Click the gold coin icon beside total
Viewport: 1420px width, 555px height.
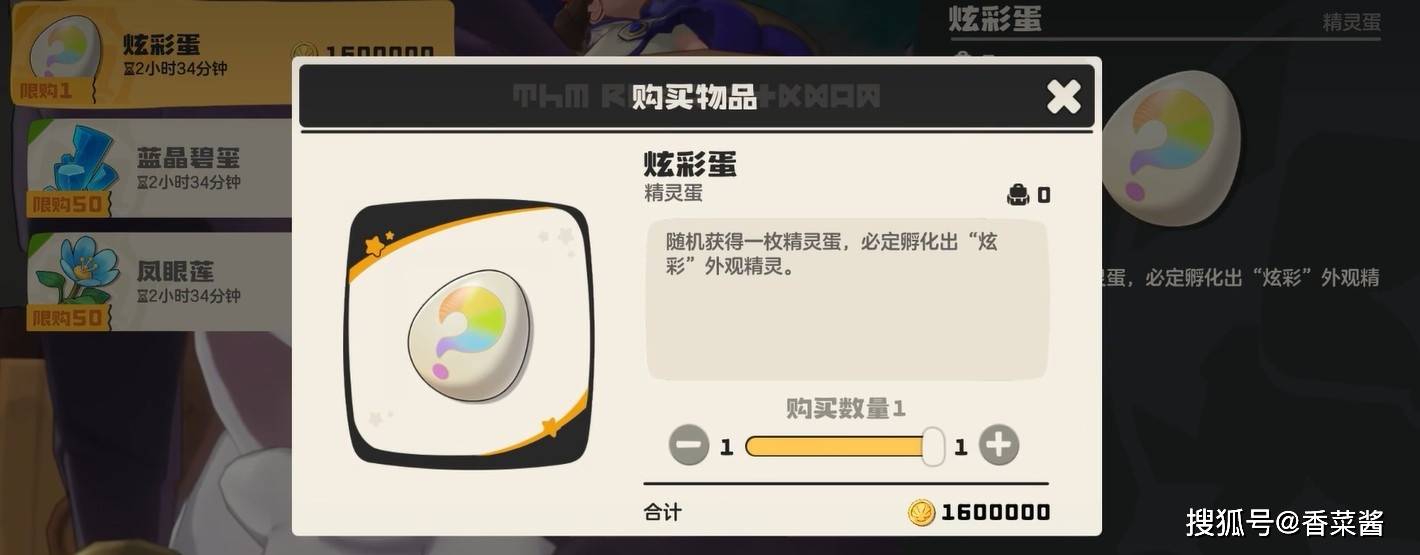pyautogui.click(x=921, y=513)
